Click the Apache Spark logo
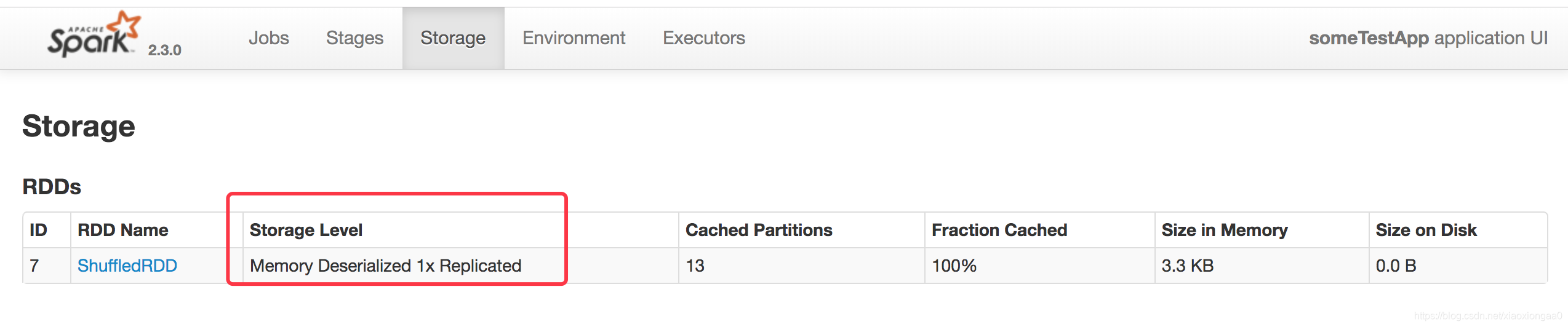The image size is (1568, 327). [x=94, y=34]
